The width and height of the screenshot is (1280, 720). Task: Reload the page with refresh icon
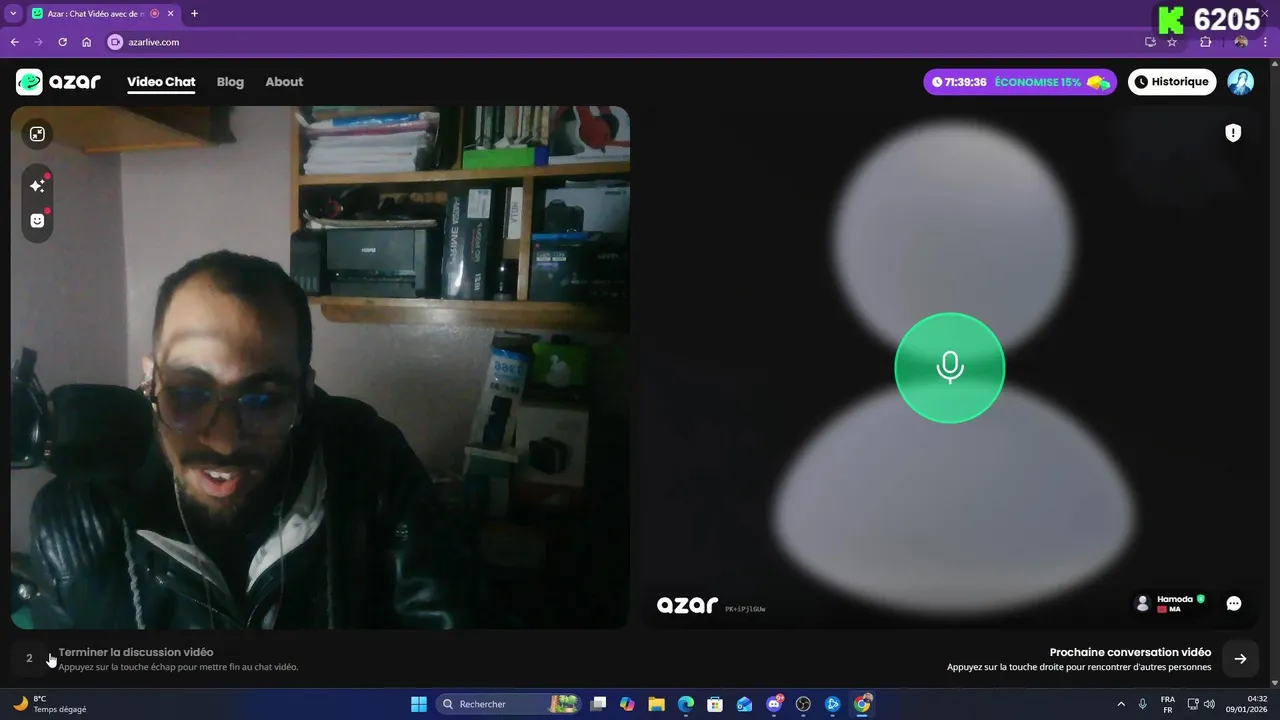[x=62, y=42]
